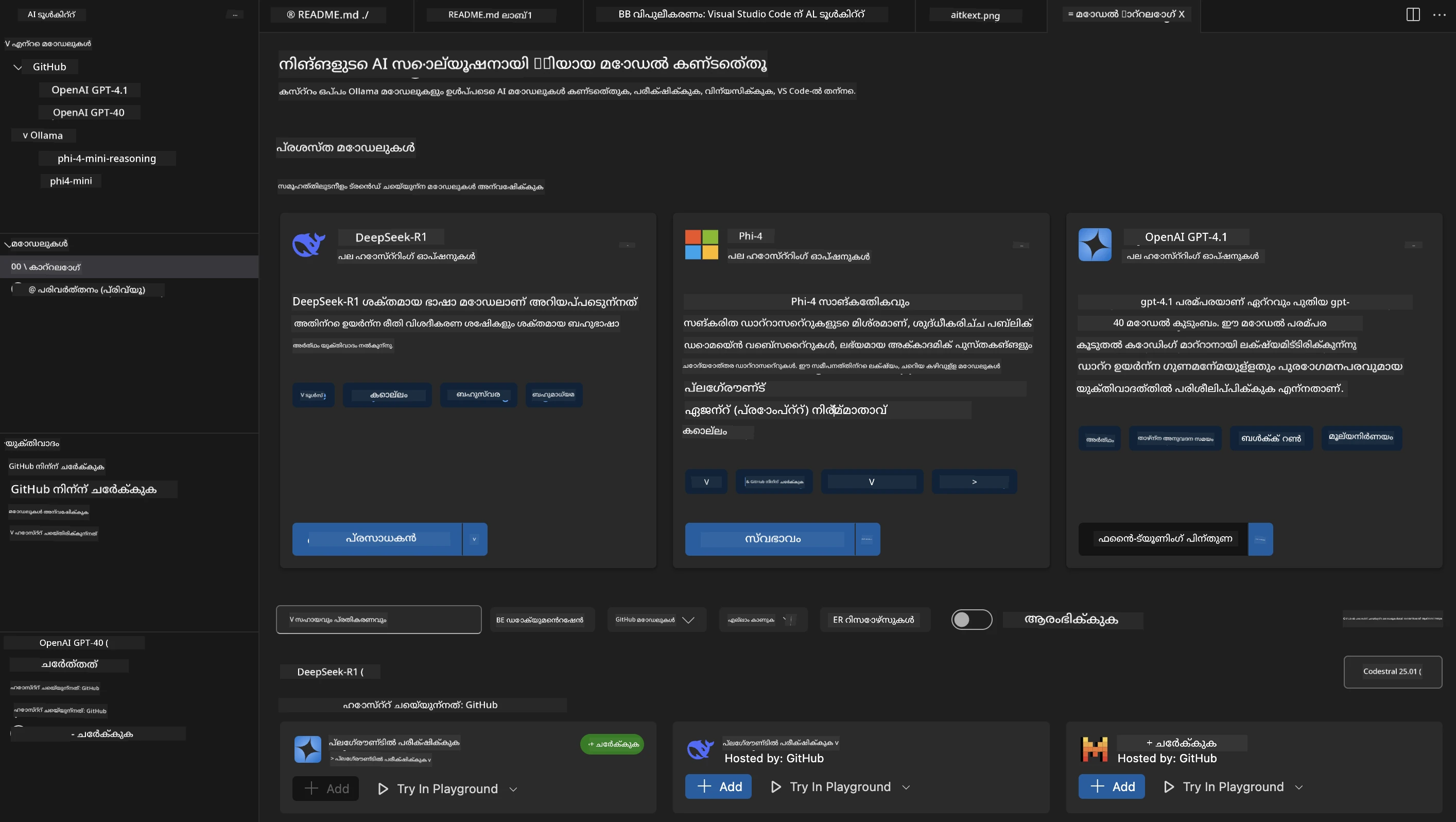
Task: Open dropdown beside ഫൈൻ-ട്യൂണിംഗ് പിന്തുണ button
Action: pyautogui.click(x=1260, y=539)
